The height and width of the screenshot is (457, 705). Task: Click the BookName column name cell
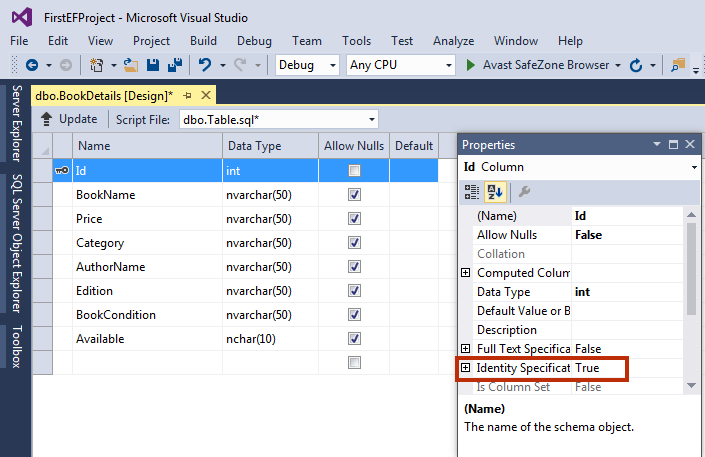click(147, 195)
